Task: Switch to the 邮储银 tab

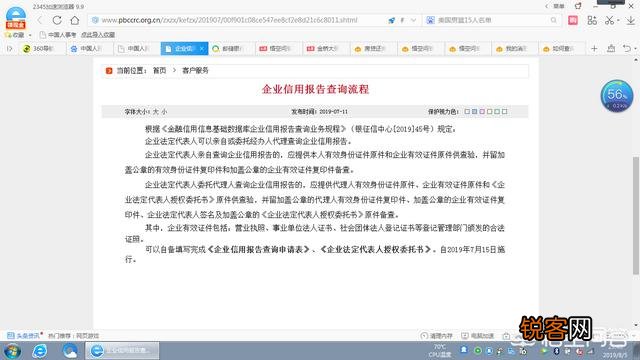Action: (x=232, y=49)
